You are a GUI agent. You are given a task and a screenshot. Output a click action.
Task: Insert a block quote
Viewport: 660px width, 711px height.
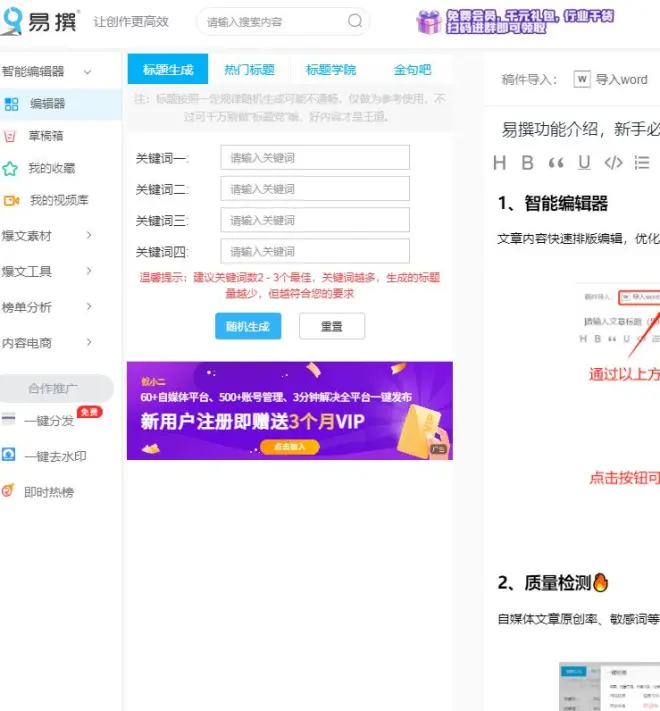click(x=556, y=163)
